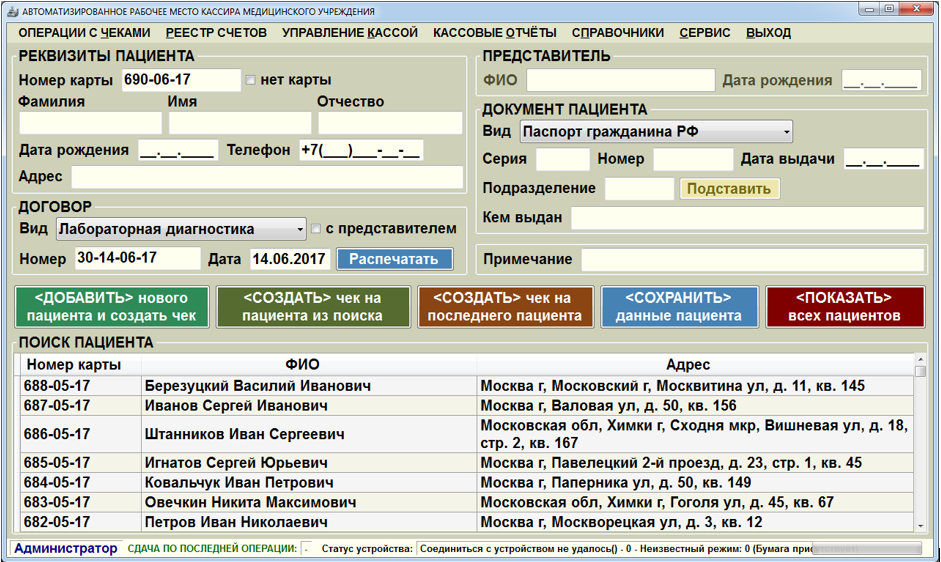Click the device status message in status bar
The image size is (941, 562).
pyautogui.click(x=615, y=548)
